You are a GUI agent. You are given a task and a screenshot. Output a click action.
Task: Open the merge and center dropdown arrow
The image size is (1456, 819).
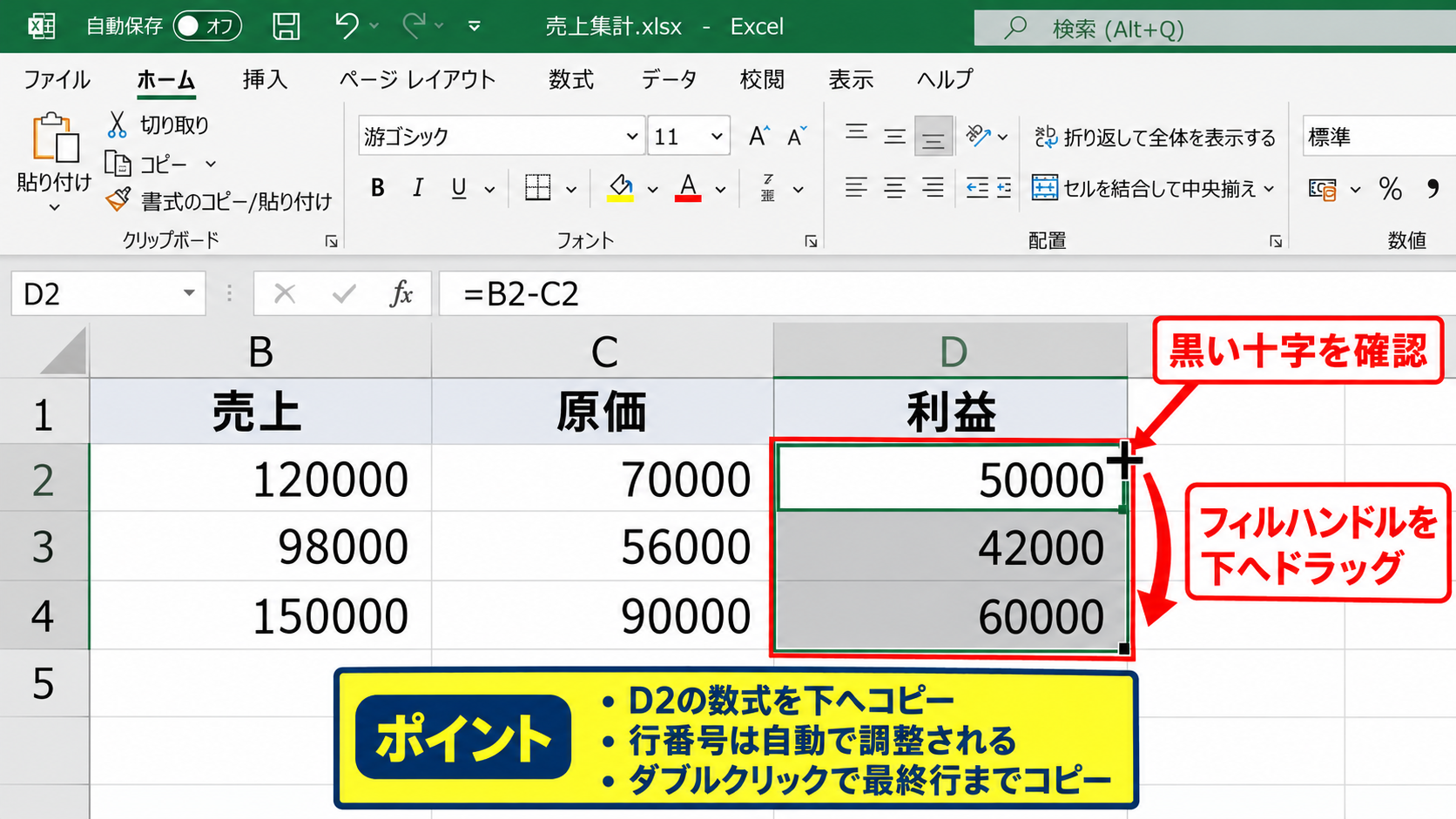click(1269, 188)
